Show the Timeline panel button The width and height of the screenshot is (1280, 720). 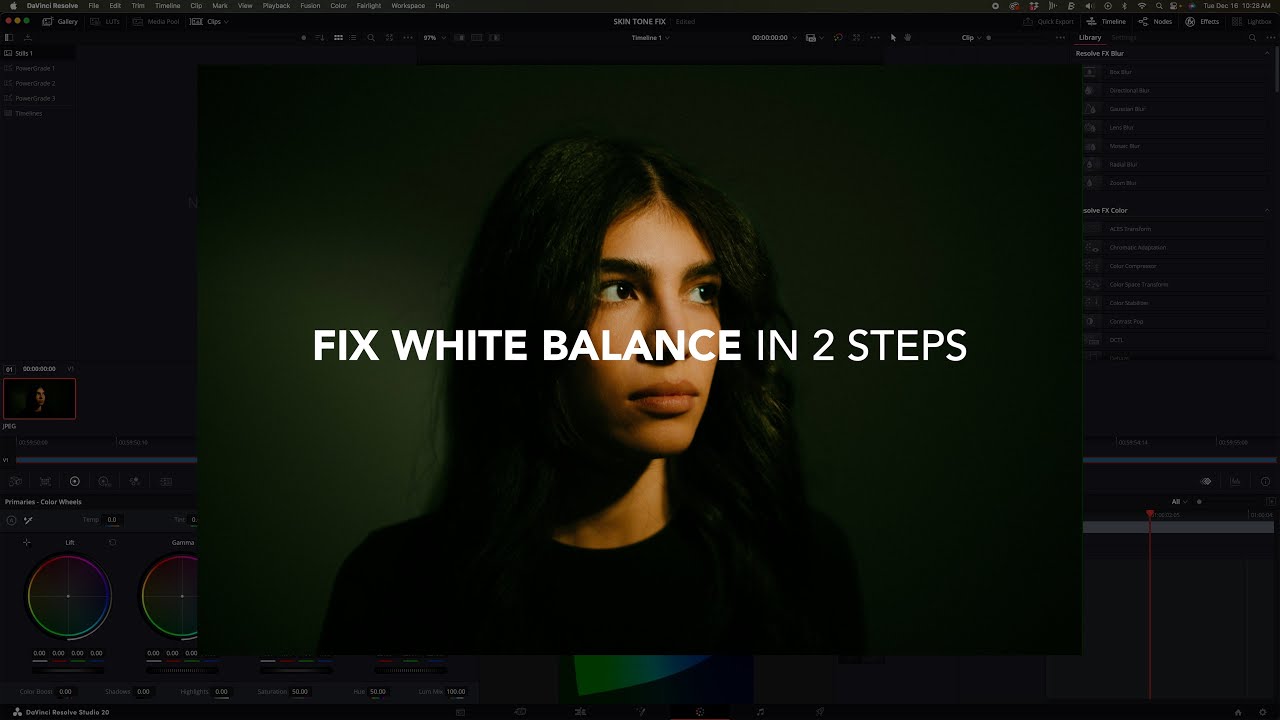1107,21
